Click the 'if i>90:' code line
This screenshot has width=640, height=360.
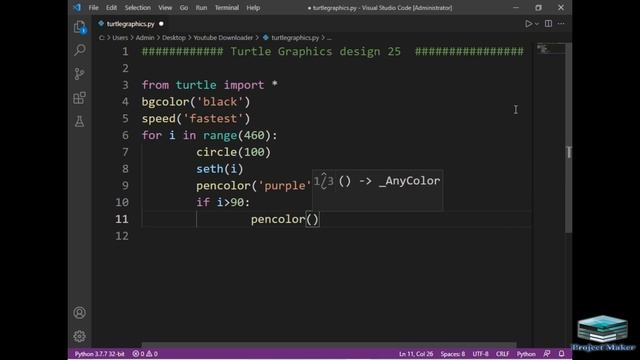pos(223,202)
